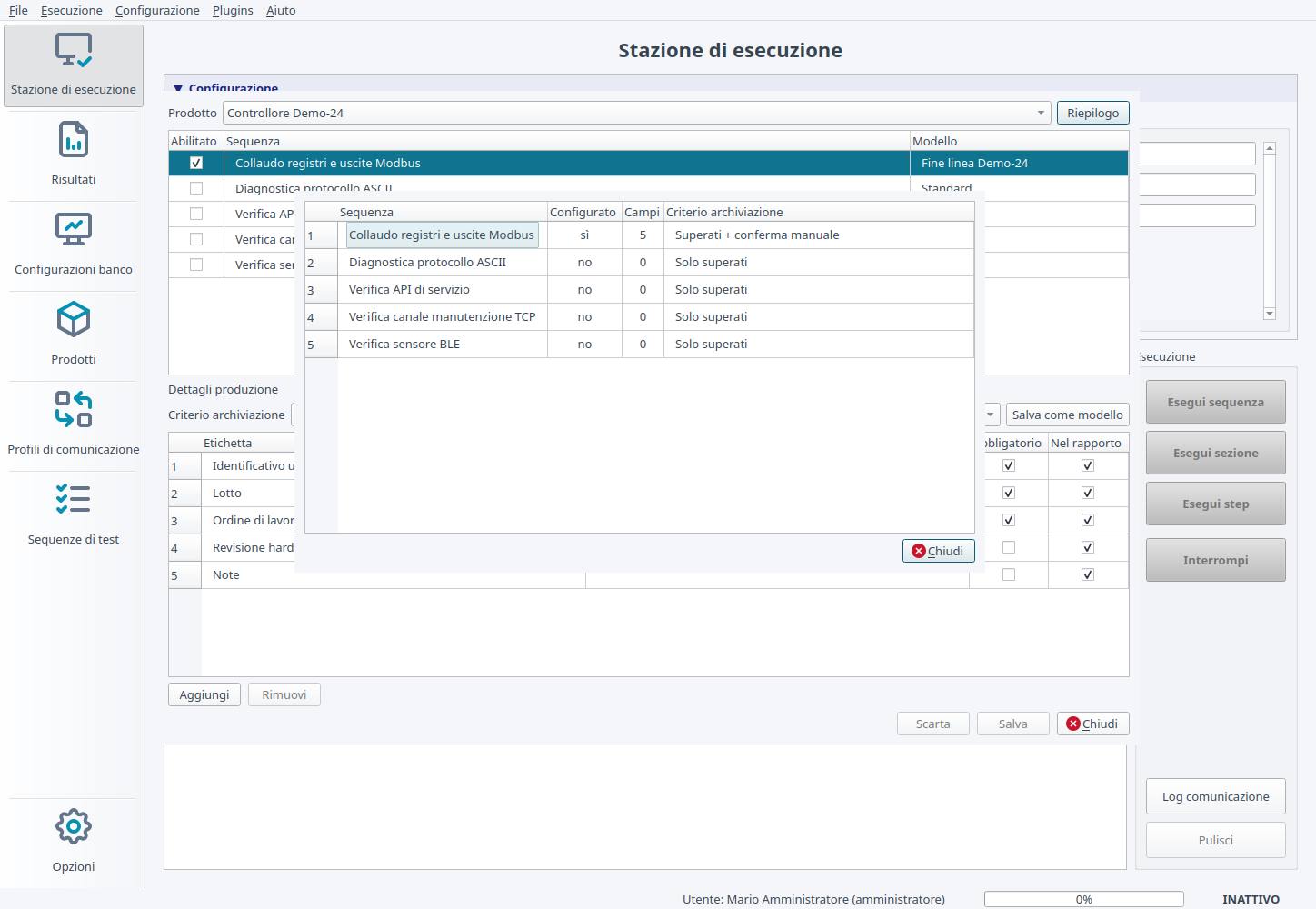Click scrollbar down arrow in right panel
The width and height of the screenshot is (1316, 909).
pyautogui.click(x=1270, y=314)
